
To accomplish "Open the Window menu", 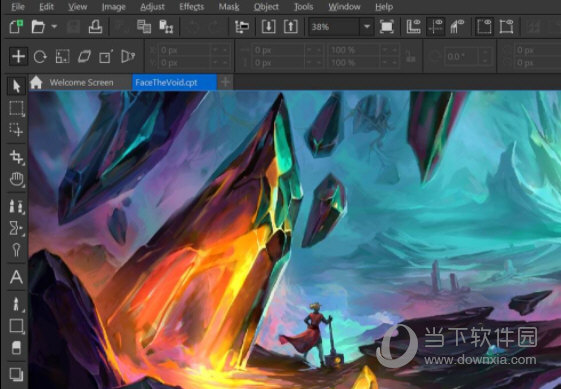I will pyautogui.click(x=345, y=7).
